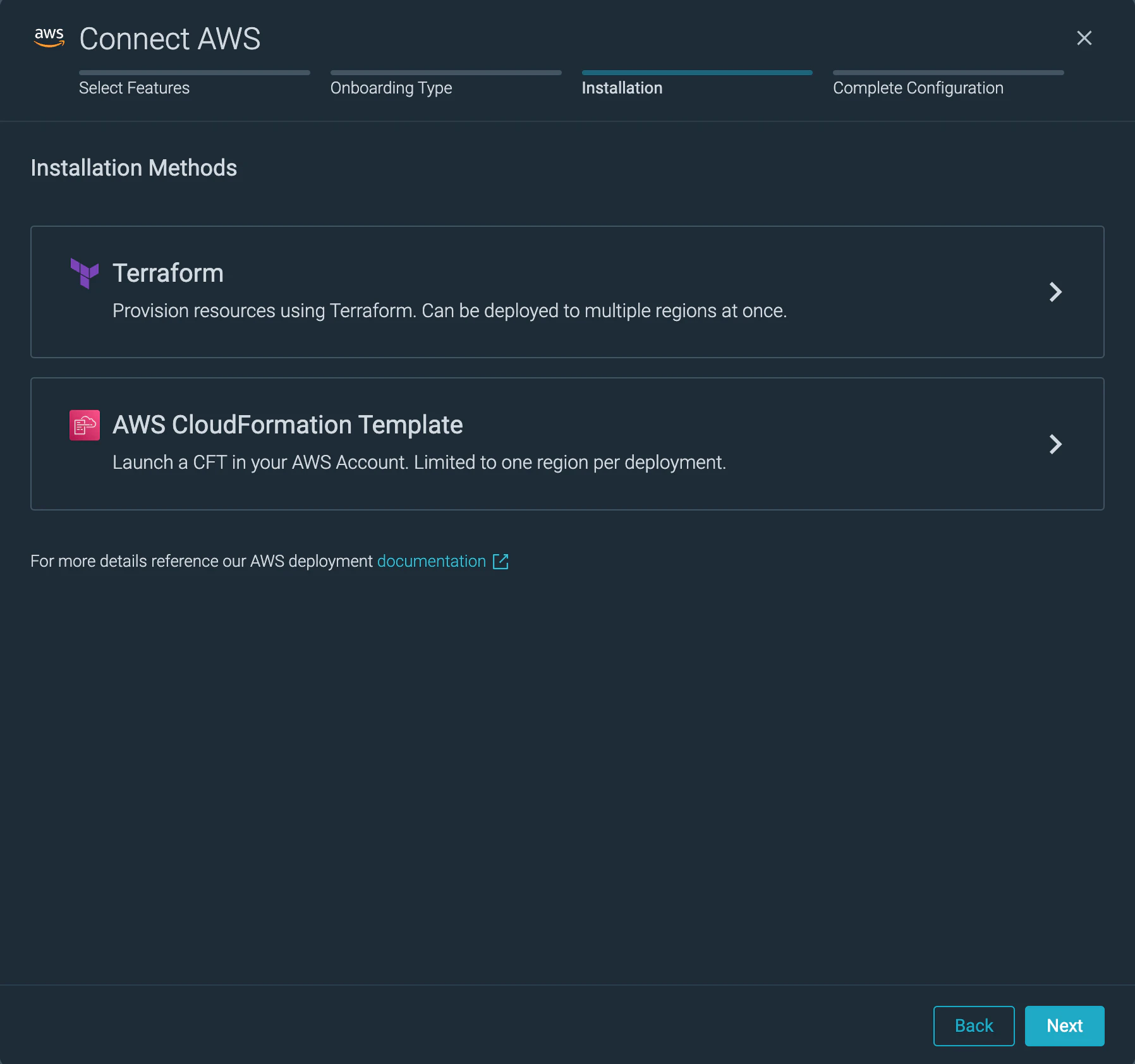The image size is (1135, 1064).
Task: Click the Connect AWS title text
Action: pos(170,39)
